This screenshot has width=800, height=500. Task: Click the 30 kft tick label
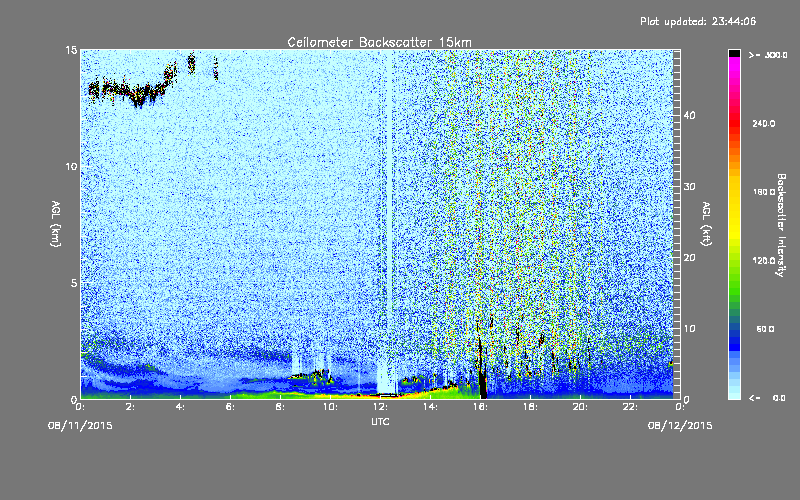[x=690, y=187]
